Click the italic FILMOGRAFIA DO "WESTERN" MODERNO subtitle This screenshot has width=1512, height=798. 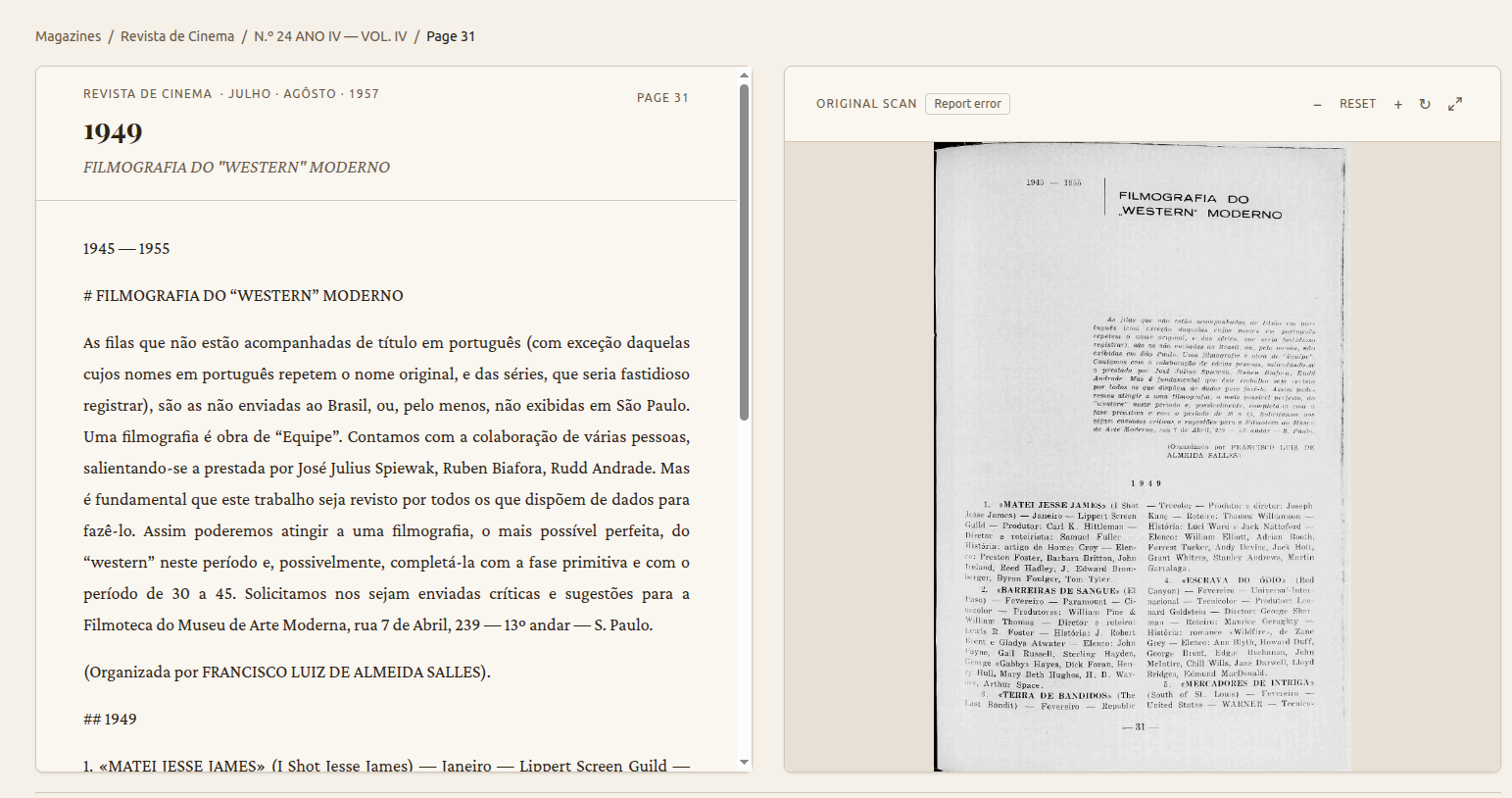(x=236, y=168)
